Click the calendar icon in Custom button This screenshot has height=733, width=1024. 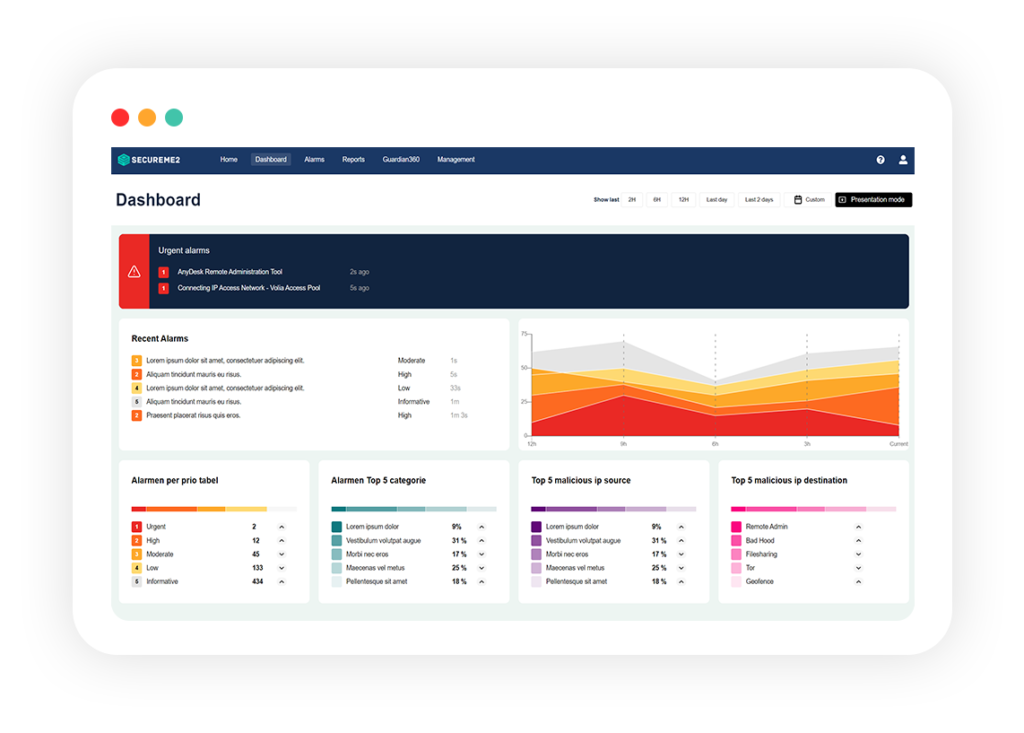coord(797,200)
